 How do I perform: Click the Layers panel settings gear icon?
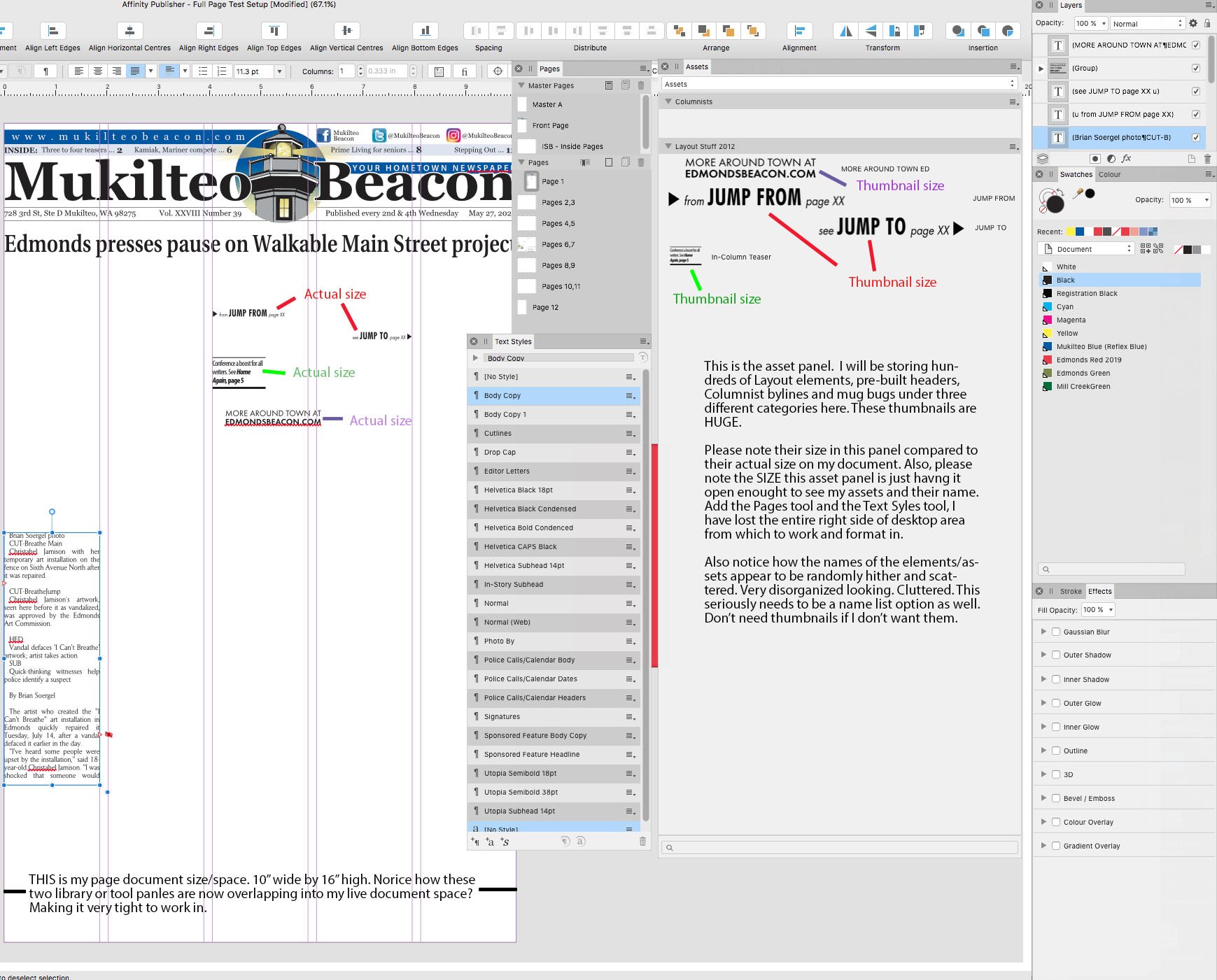tap(1193, 23)
